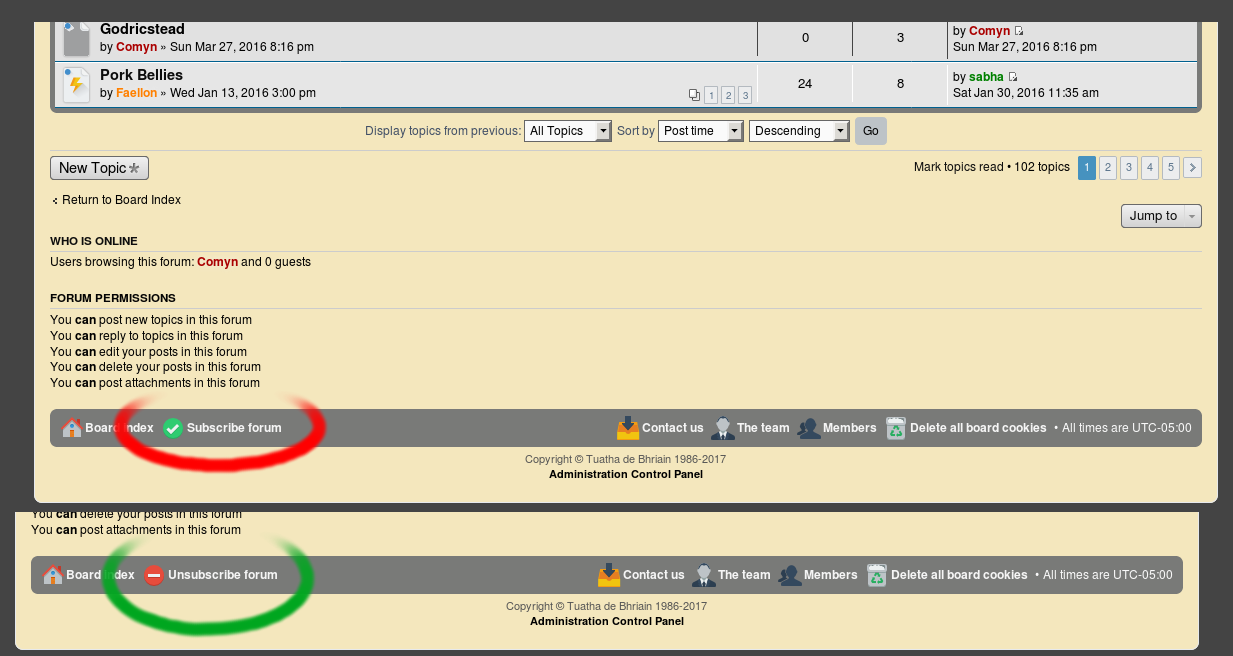Click the Delete all board cookies recycle icon
Image resolution: width=1233 pixels, height=656 pixels.
(895, 428)
